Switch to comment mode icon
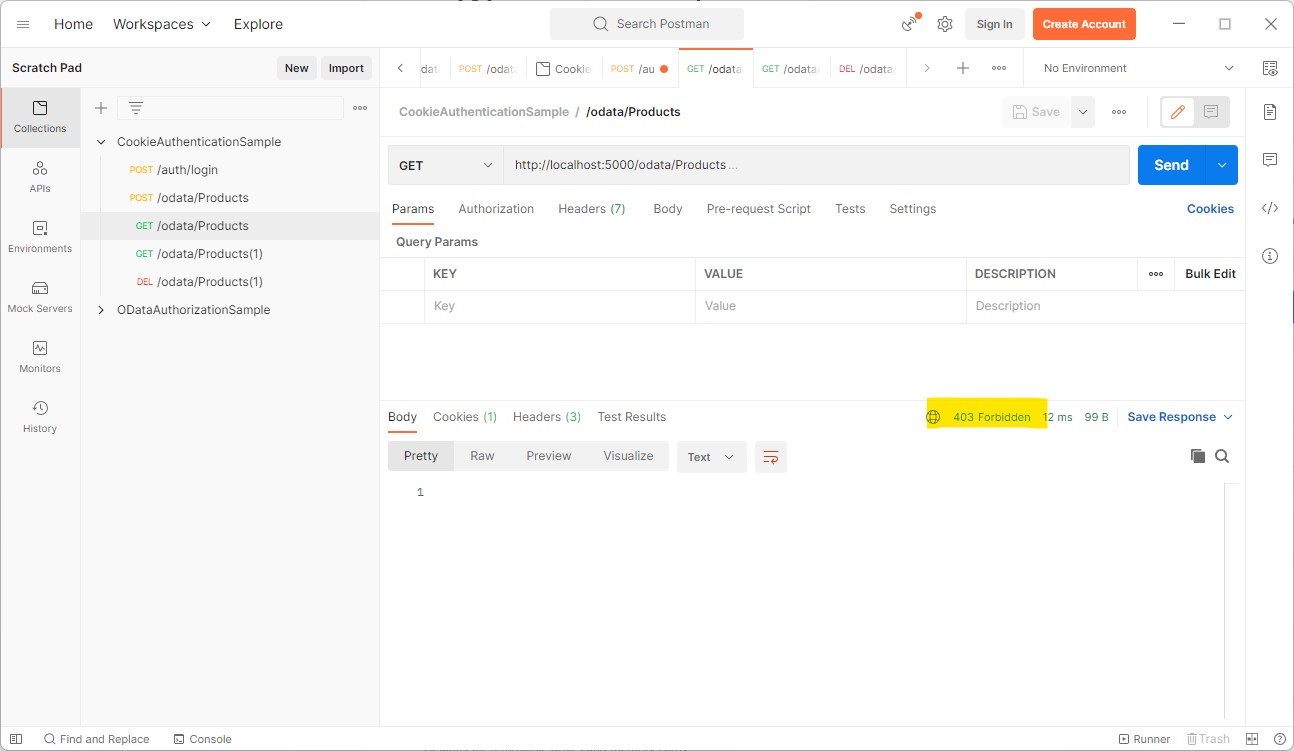Screen dimensions: 1294x751 click(1211, 112)
